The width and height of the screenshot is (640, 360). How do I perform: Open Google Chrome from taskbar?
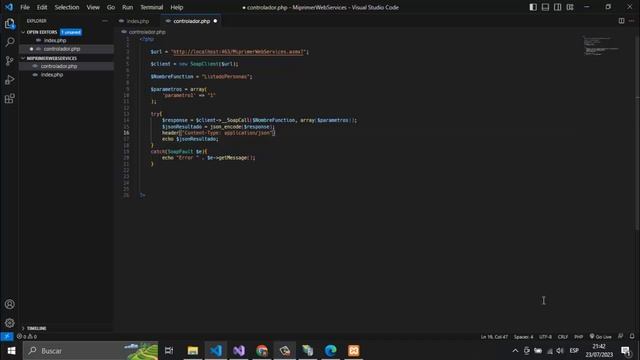[262, 351]
